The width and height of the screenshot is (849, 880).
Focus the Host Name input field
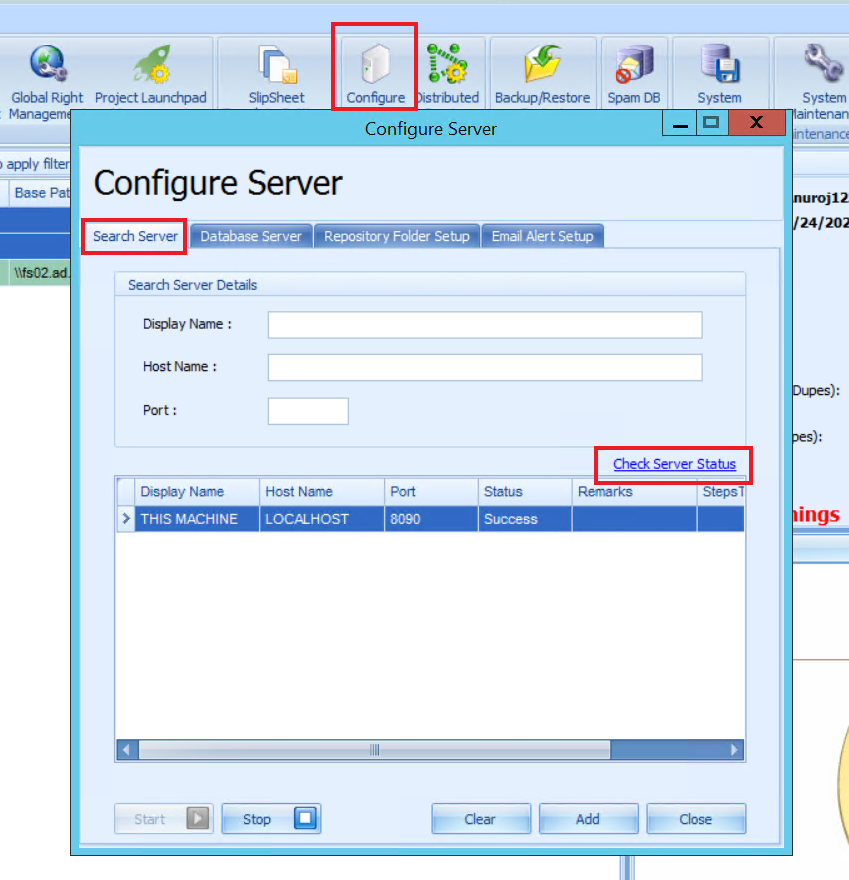coord(485,367)
